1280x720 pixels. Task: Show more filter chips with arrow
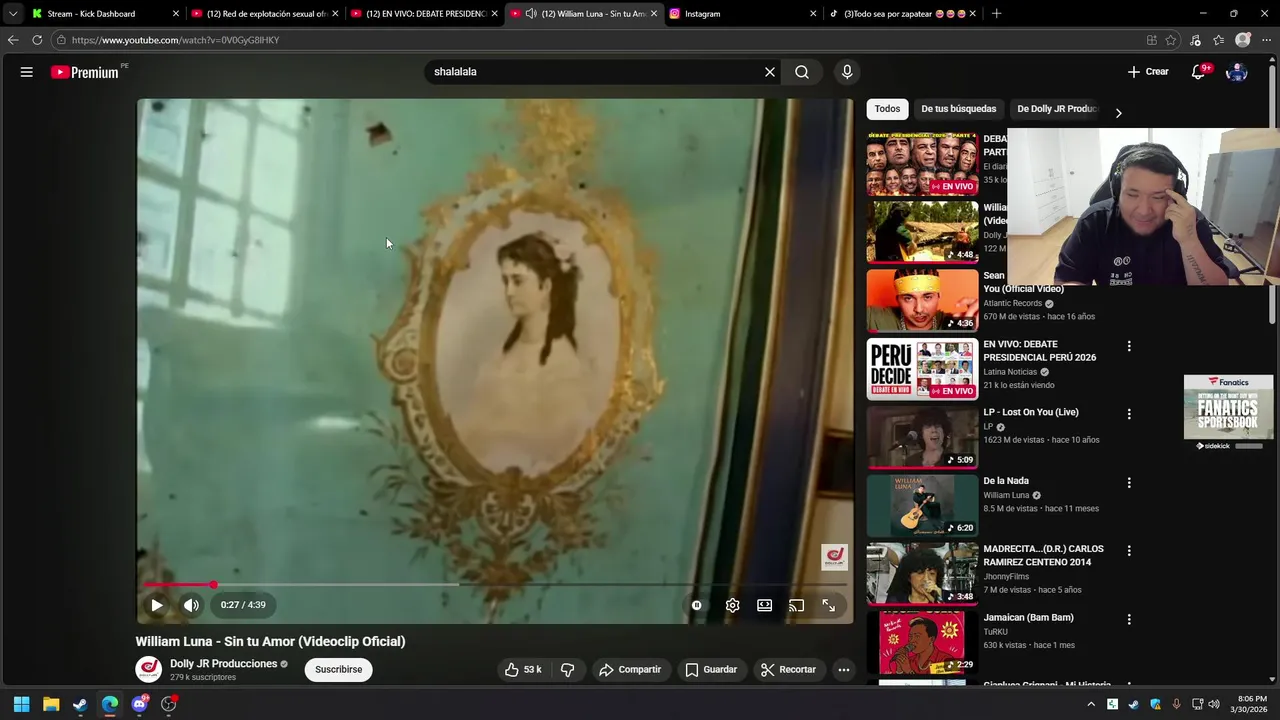[1118, 112]
